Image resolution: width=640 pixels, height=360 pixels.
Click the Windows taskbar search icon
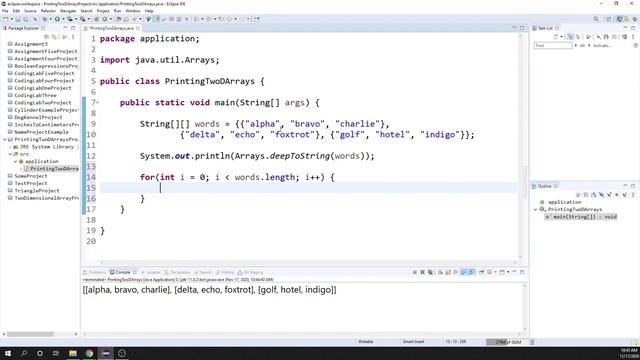coord(24,353)
